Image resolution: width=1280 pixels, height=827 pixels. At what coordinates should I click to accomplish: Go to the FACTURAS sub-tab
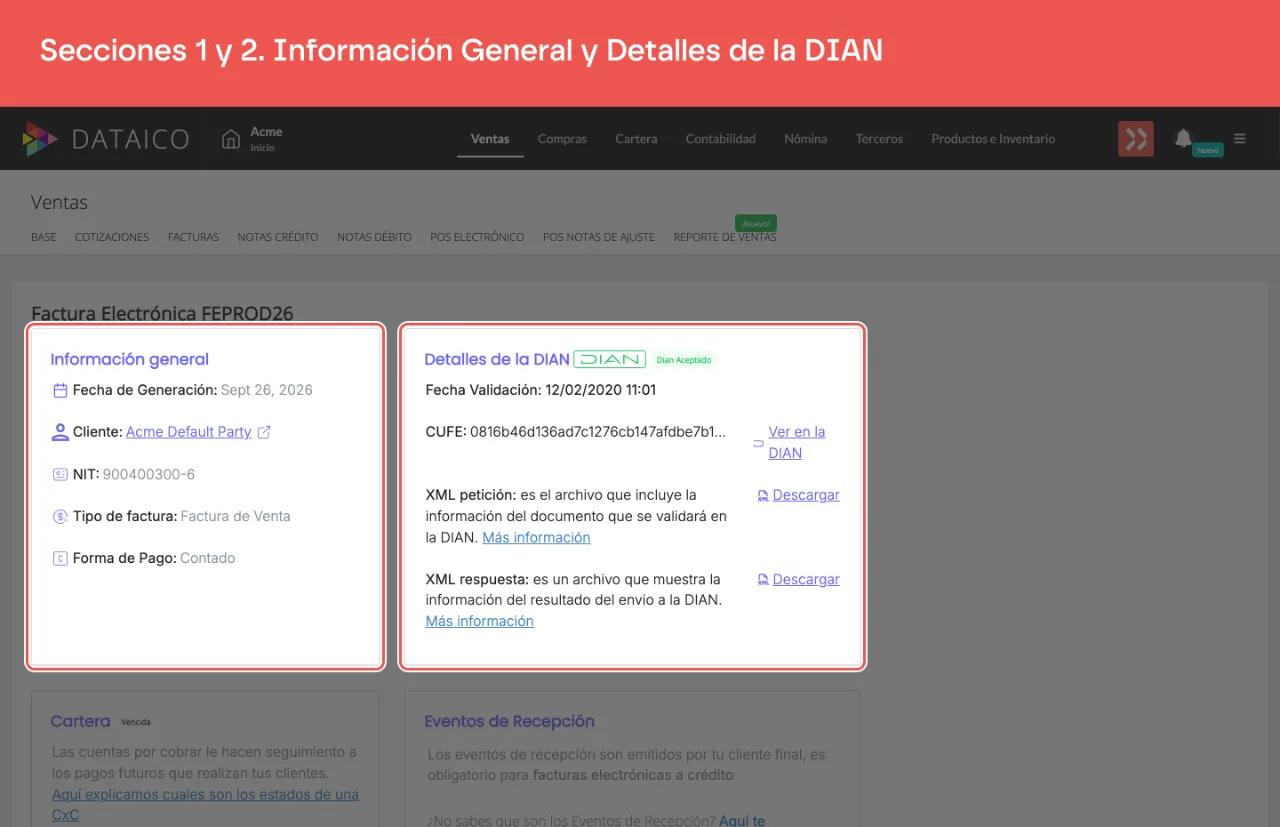(x=193, y=237)
